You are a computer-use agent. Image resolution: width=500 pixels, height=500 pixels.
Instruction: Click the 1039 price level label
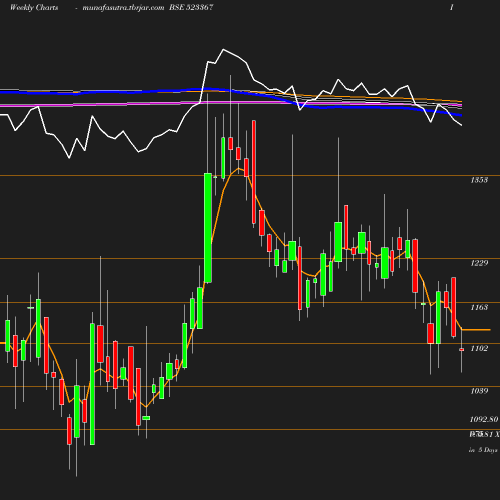pos(479,391)
